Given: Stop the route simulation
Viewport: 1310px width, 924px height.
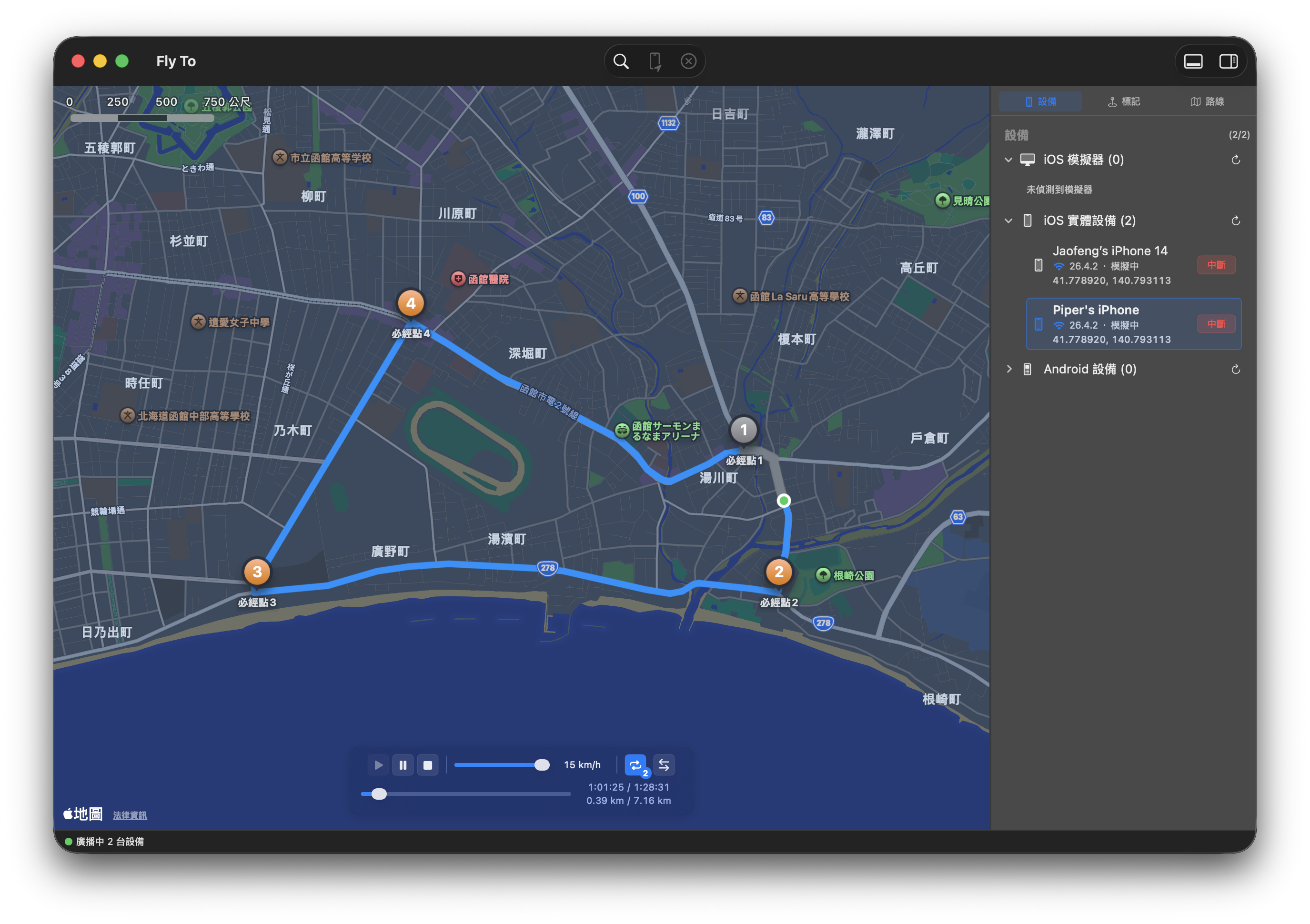Looking at the screenshot, I should 427,765.
